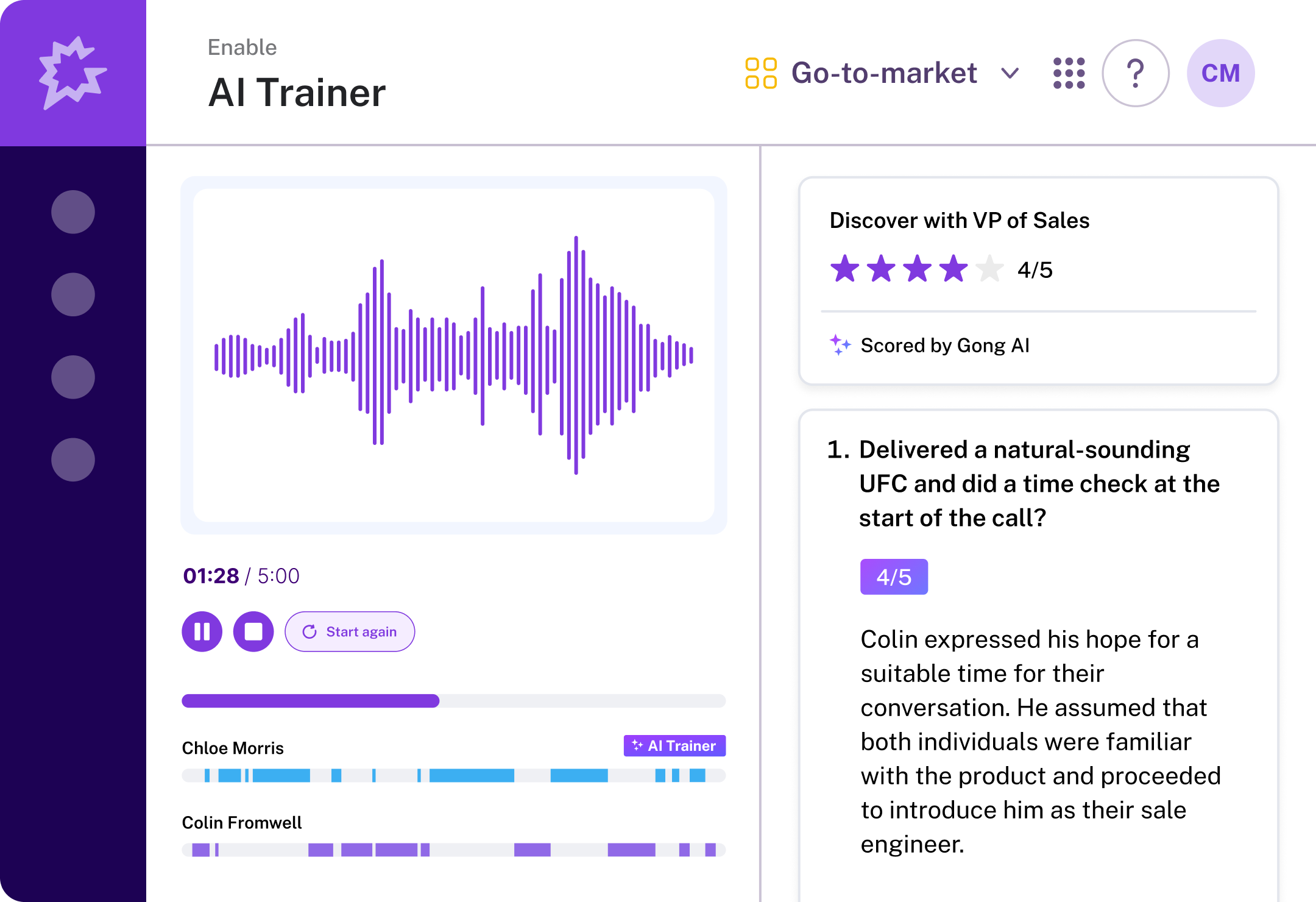The width and height of the screenshot is (1316, 902).
Task: Open the help question mark
Action: point(1135,73)
